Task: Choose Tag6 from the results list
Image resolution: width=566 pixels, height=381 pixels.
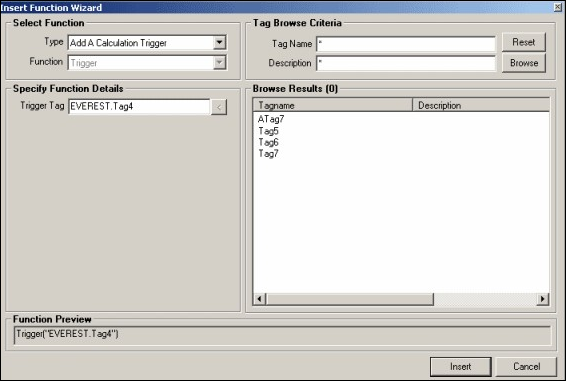Action: click(268, 142)
